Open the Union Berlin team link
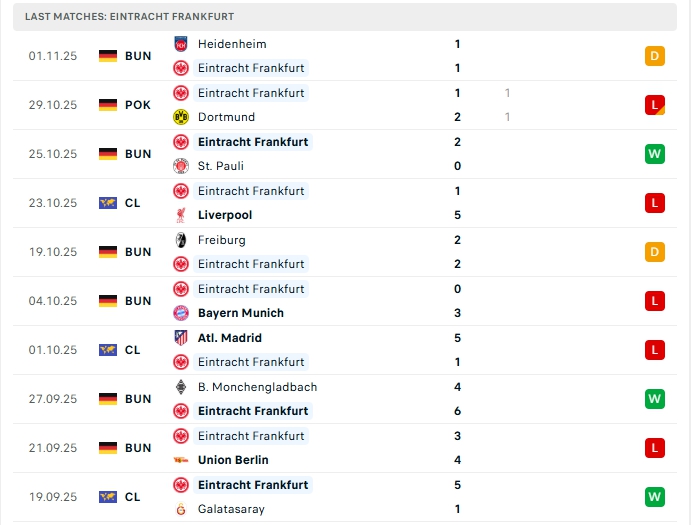Viewport: 691px width, 525px height. click(233, 460)
